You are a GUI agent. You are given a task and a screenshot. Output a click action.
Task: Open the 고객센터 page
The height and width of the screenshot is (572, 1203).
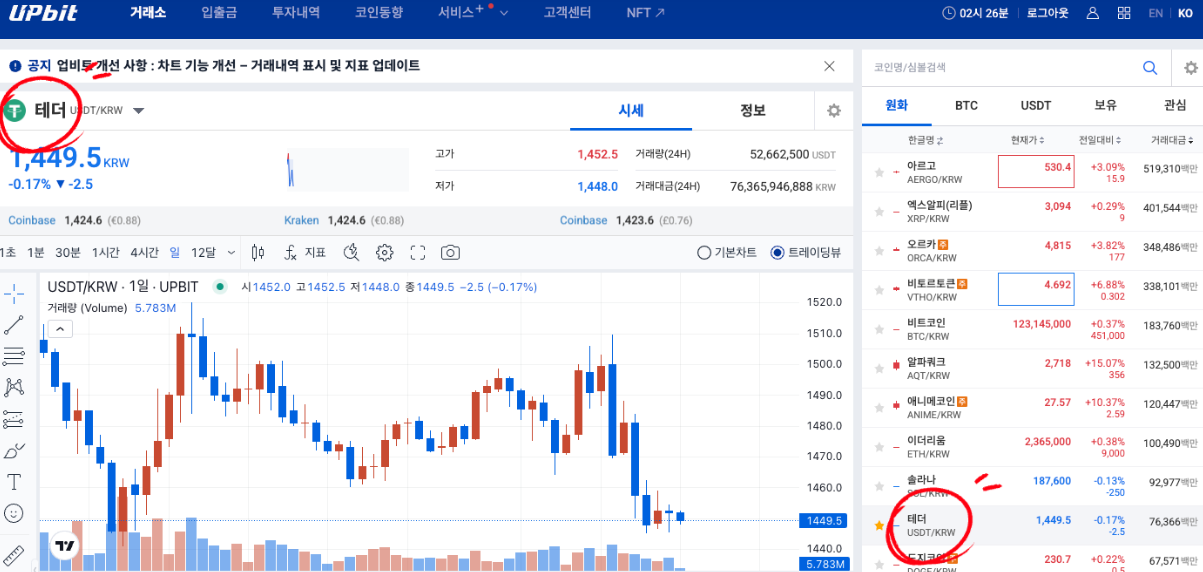pyautogui.click(x=567, y=13)
